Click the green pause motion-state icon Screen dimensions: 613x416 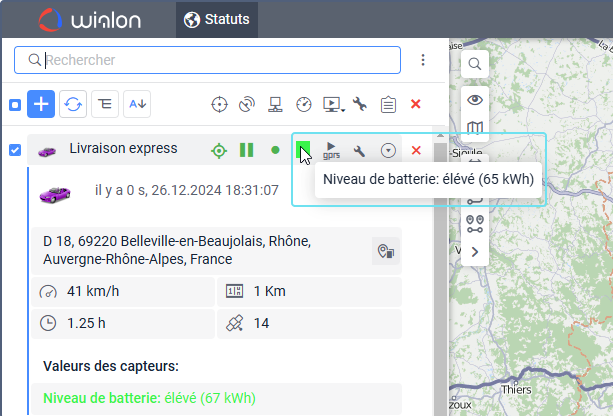pos(247,150)
